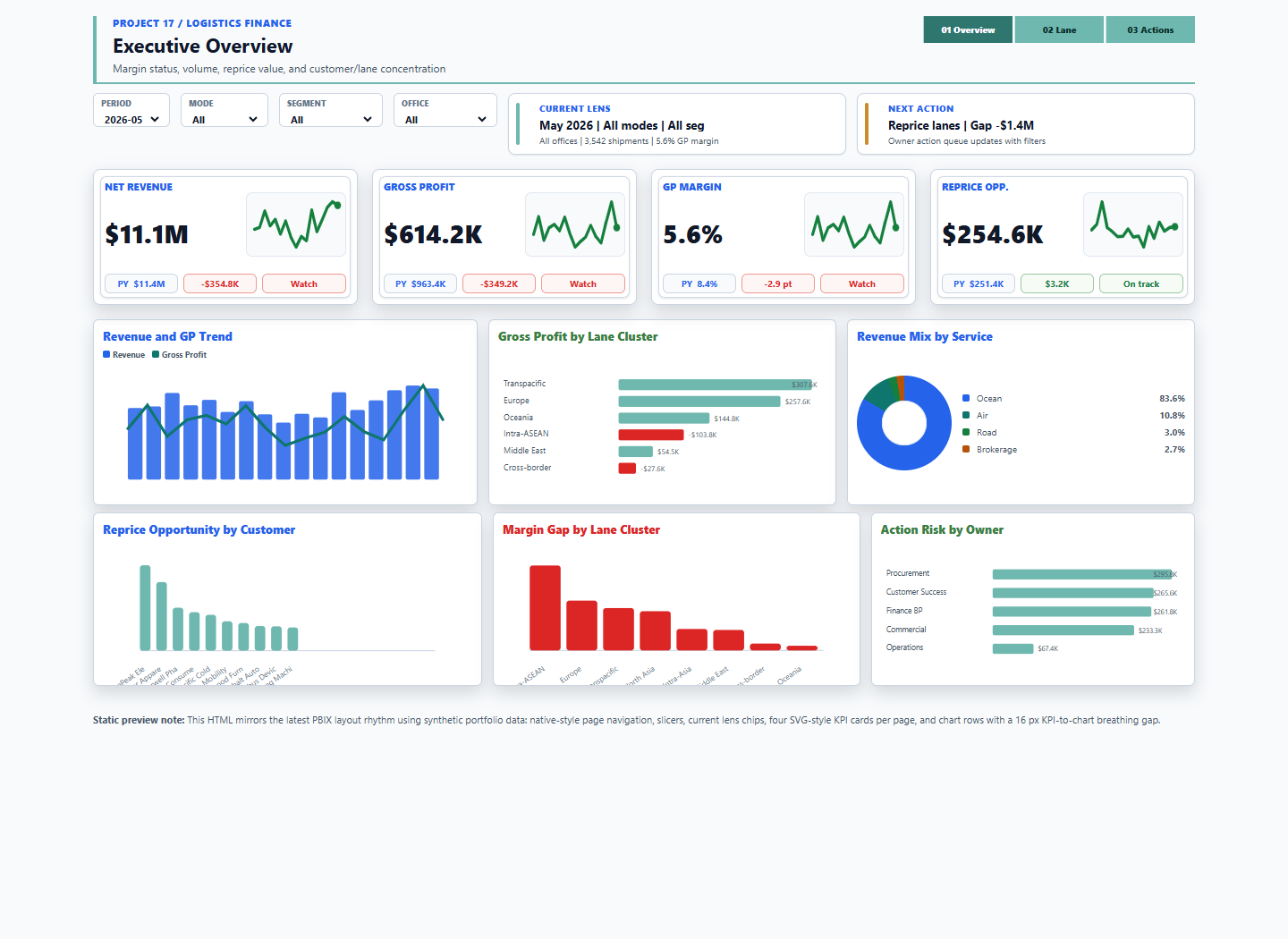1288x939 pixels.
Task: Click the Net Revenue sparkline chart
Action: click(x=296, y=224)
